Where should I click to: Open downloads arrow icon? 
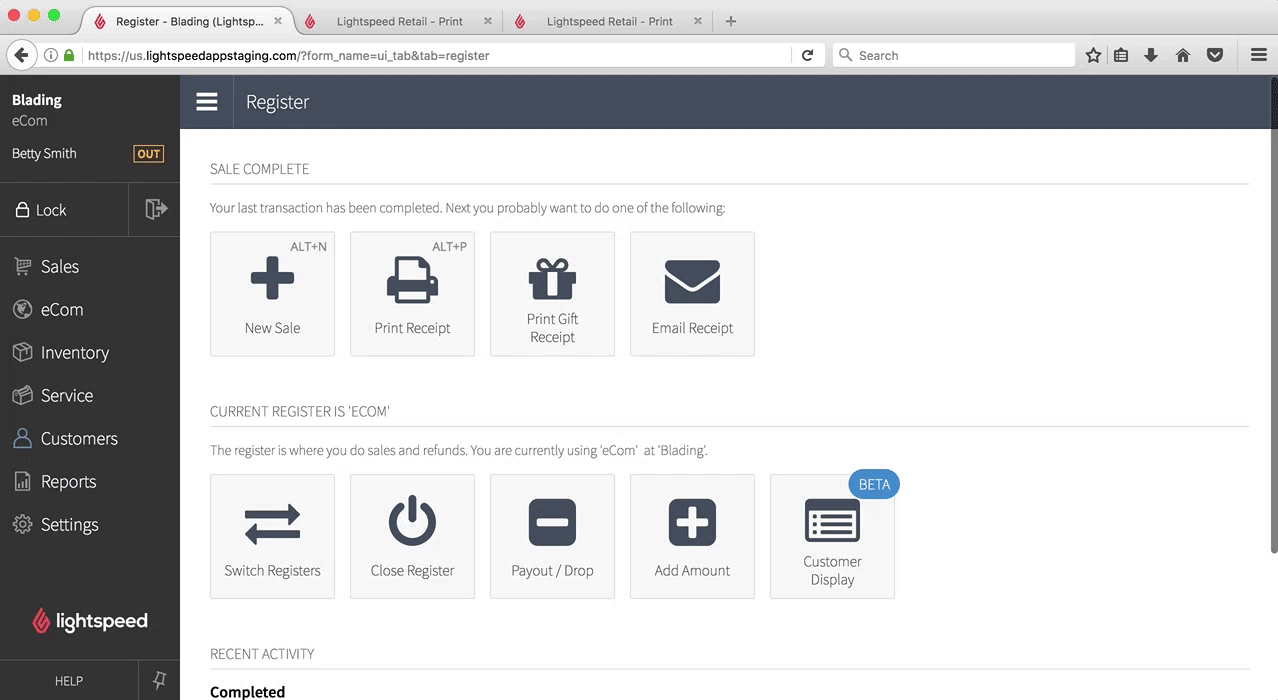point(1151,55)
